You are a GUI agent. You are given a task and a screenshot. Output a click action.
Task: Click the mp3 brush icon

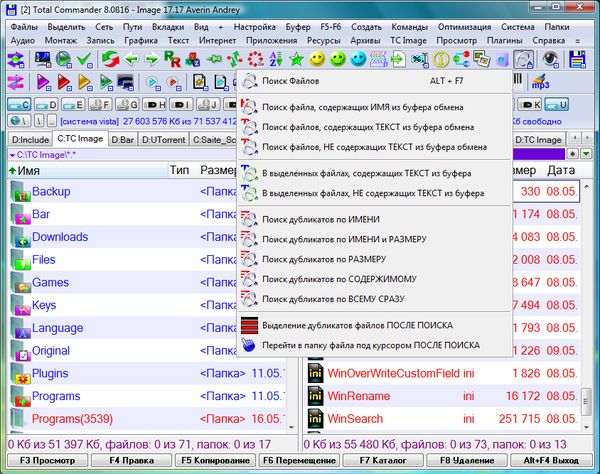coord(540,82)
